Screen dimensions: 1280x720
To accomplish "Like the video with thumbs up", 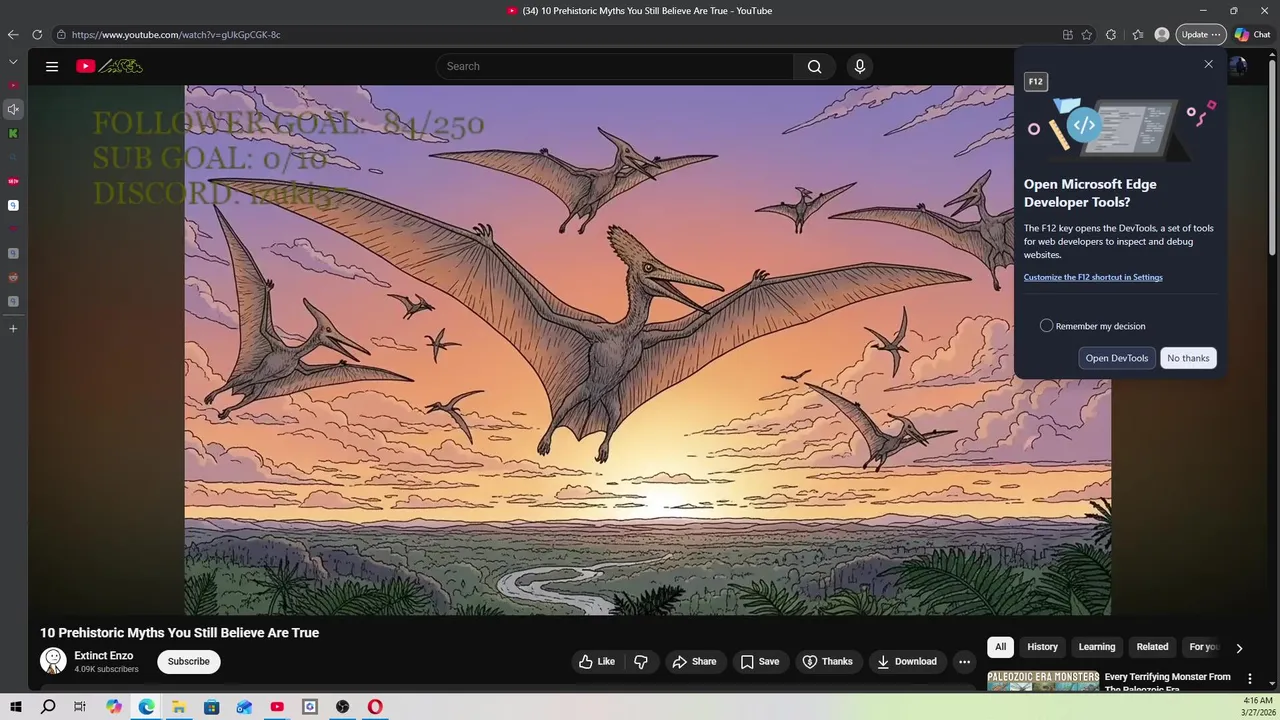I will 596,661.
